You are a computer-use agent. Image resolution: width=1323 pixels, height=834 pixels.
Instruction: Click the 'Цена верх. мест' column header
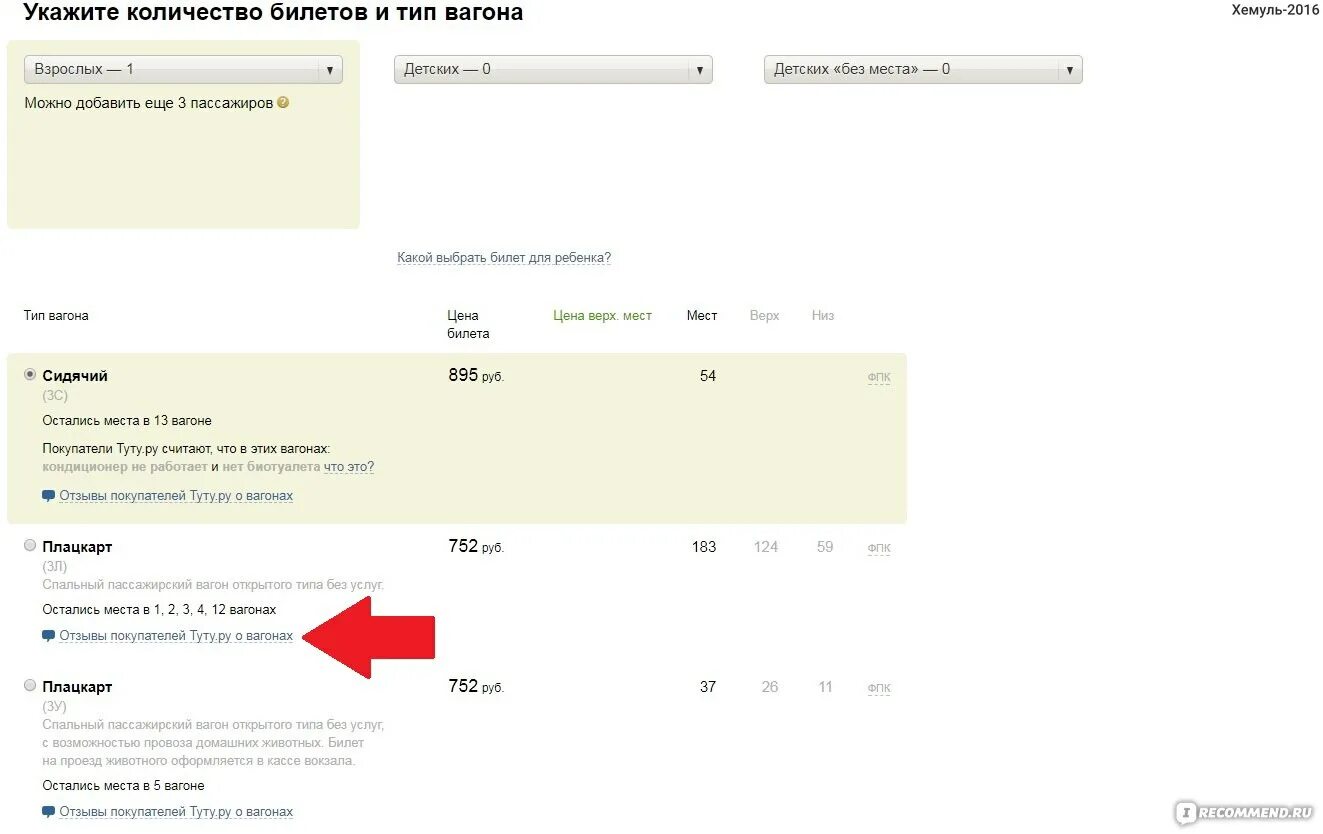pos(602,316)
